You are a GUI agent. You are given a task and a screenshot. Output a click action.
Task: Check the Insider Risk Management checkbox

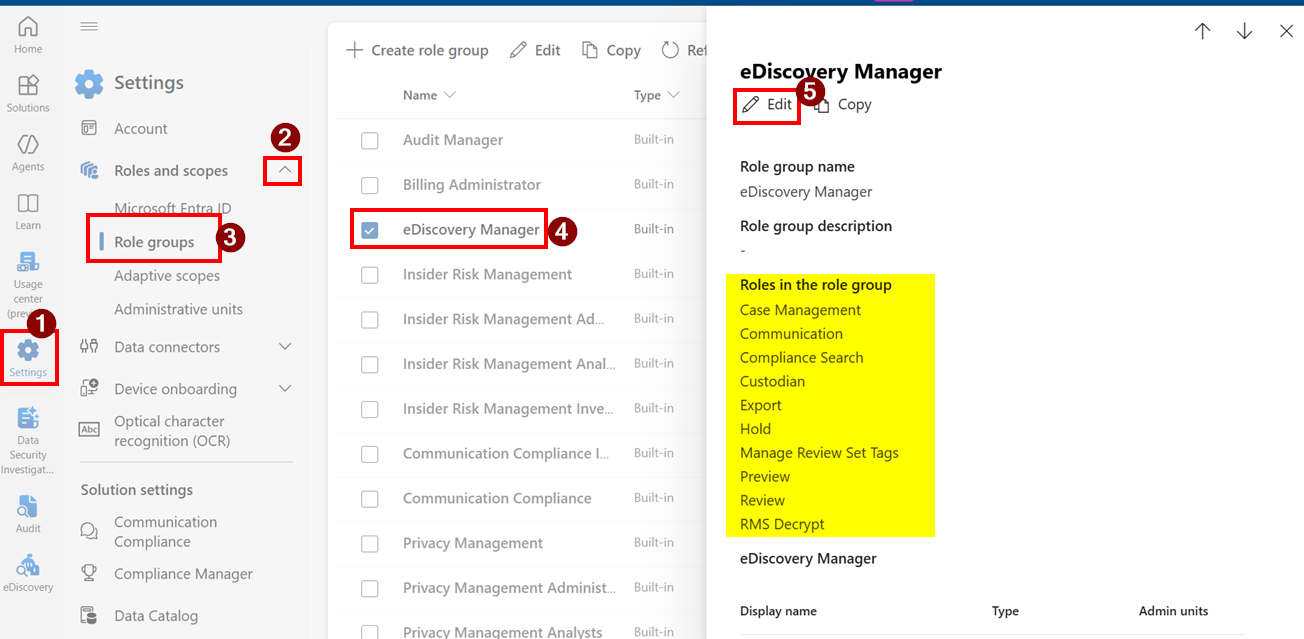point(370,275)
